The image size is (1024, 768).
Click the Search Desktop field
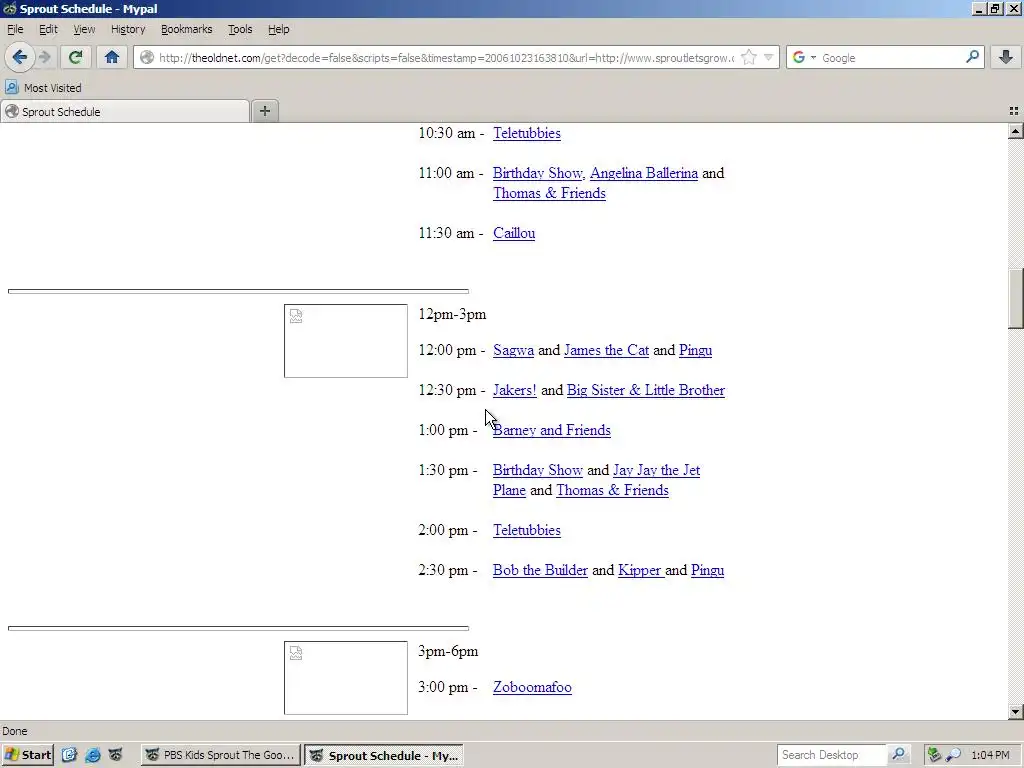tap(832, 755)
